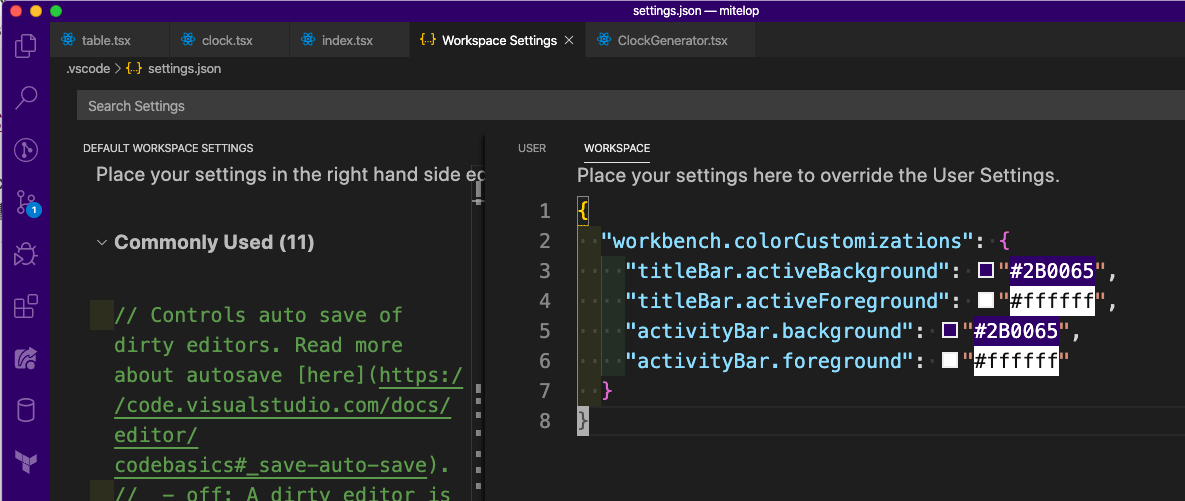Click line number 1 in gutter

(545, 211)
